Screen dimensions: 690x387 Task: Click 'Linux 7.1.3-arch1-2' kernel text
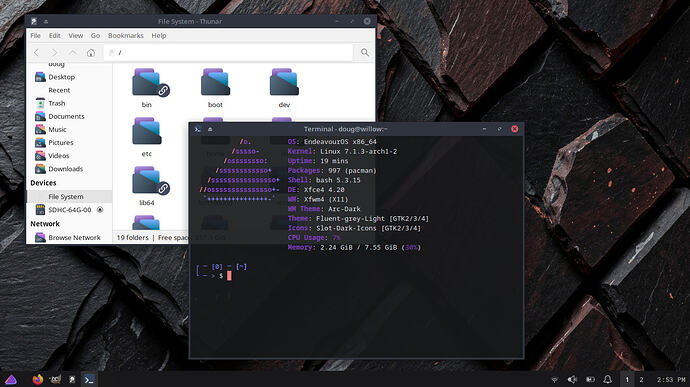click(x=359, y=151)
